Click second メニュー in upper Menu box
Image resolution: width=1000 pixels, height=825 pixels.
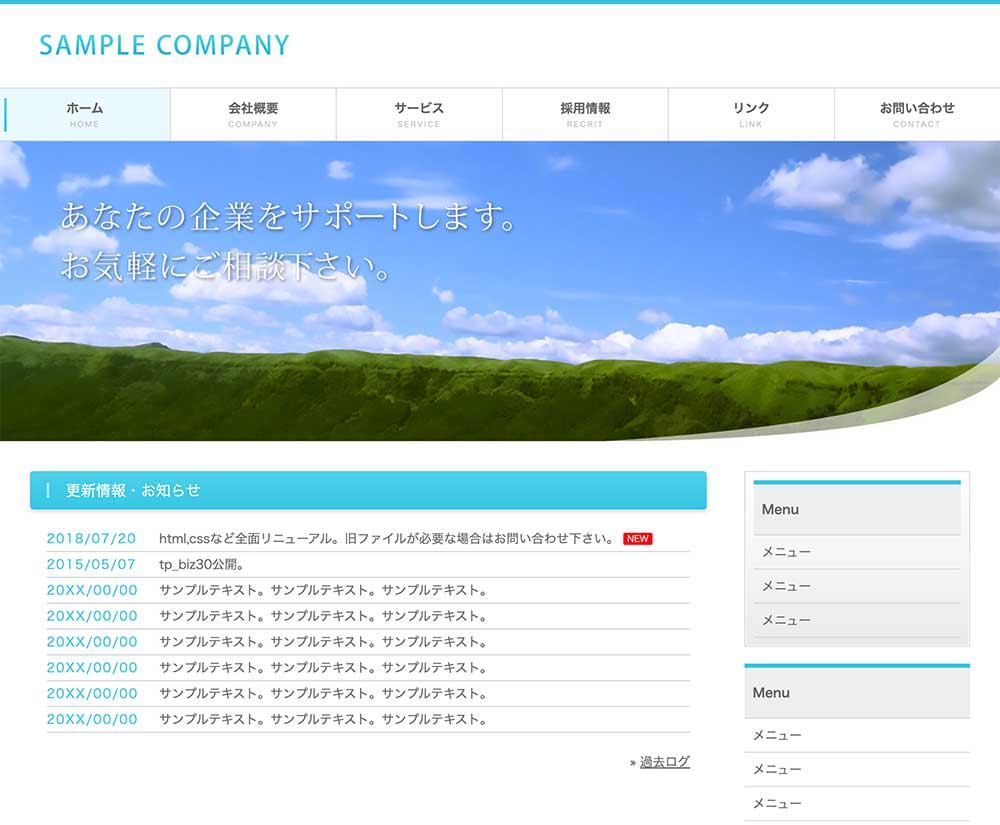[x=857, y=586]
